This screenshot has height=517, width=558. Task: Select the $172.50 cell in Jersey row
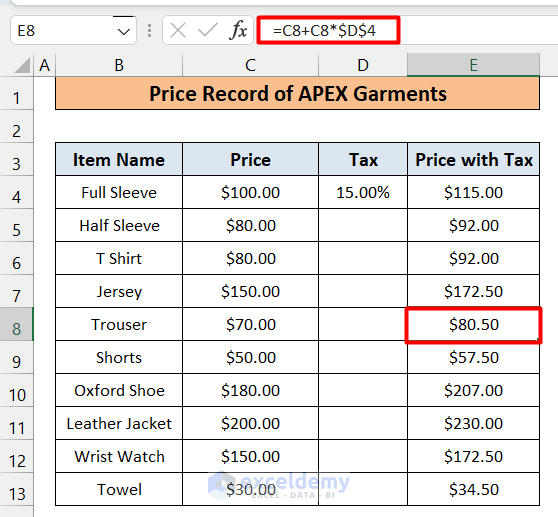pos(473,291)
